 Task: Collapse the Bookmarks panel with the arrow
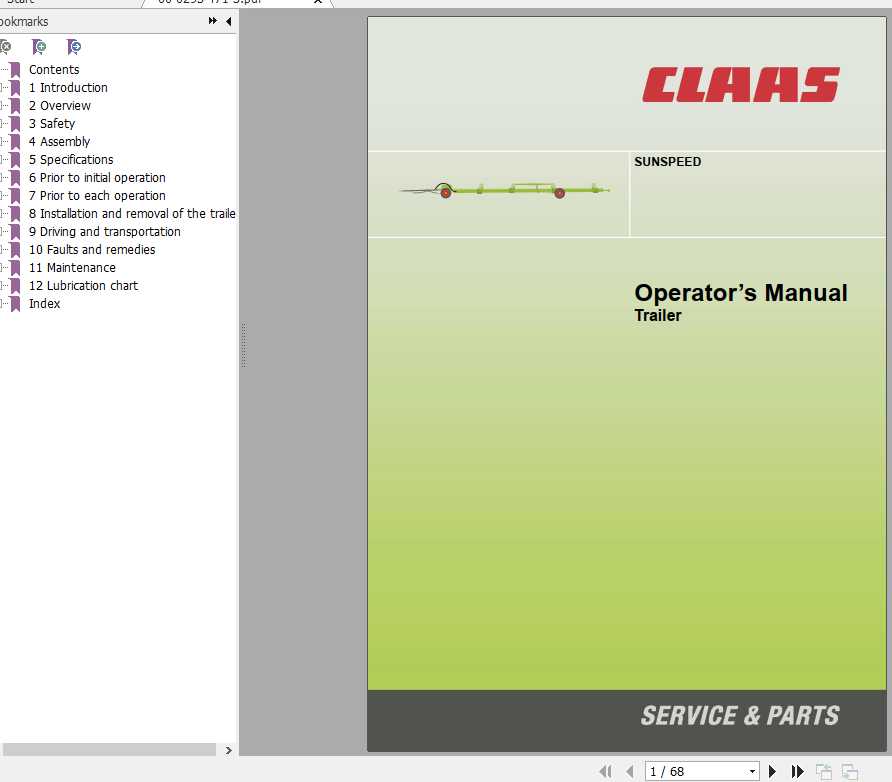pos(227,21)
